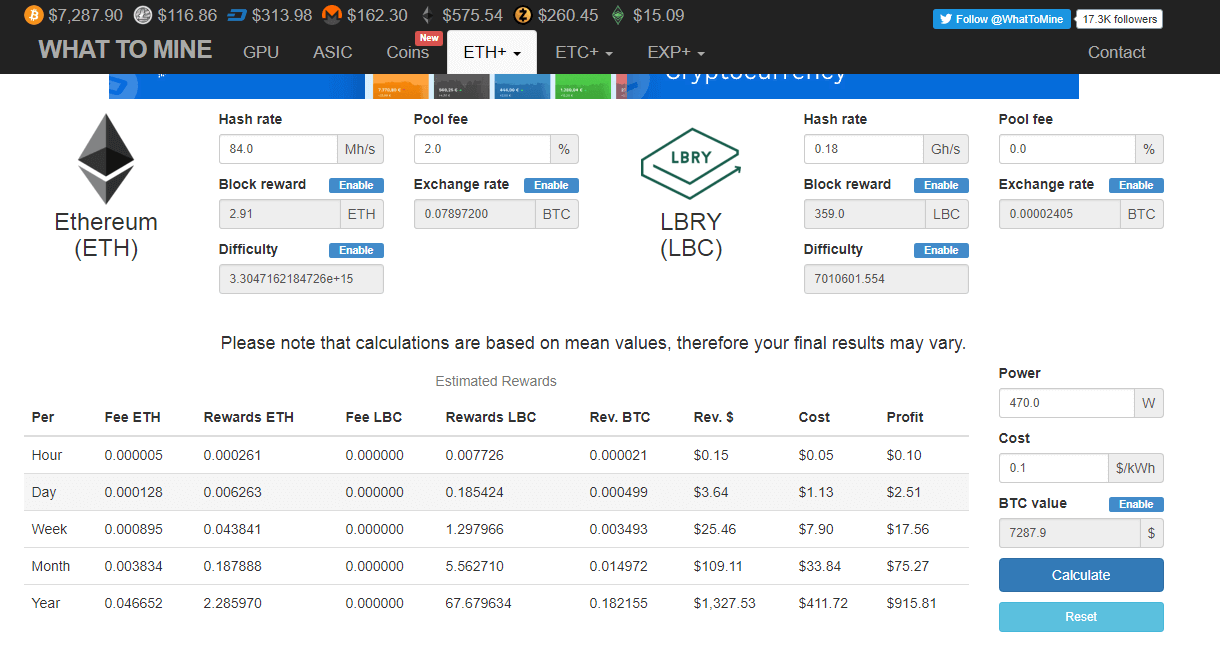Click the monthly revenue value $109.11
Viewport: 1220px width, 655px height.
pos(718,566)
